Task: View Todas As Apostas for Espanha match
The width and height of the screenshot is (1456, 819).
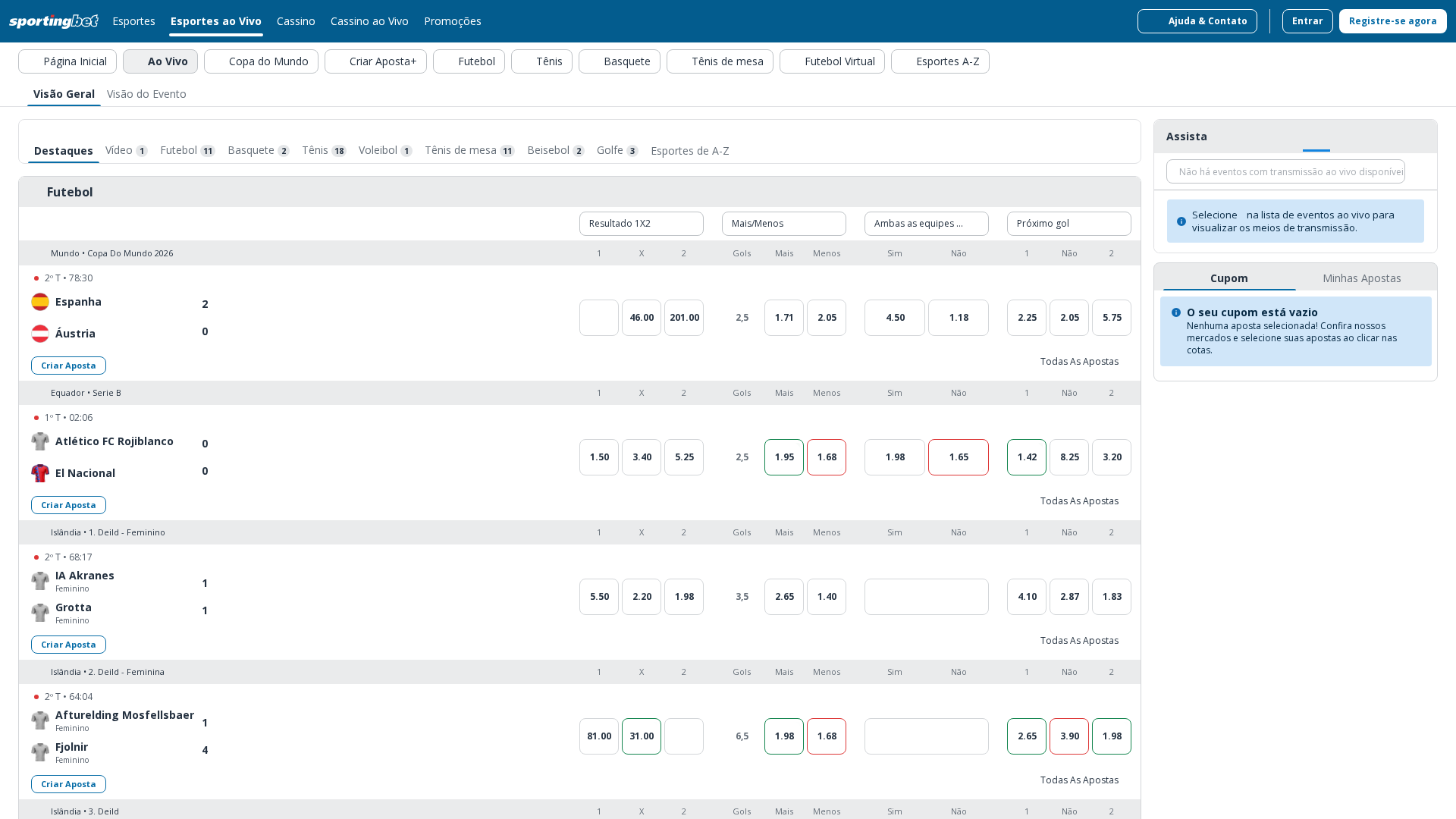Action: pyautogui.click(x=1079, y=362)
